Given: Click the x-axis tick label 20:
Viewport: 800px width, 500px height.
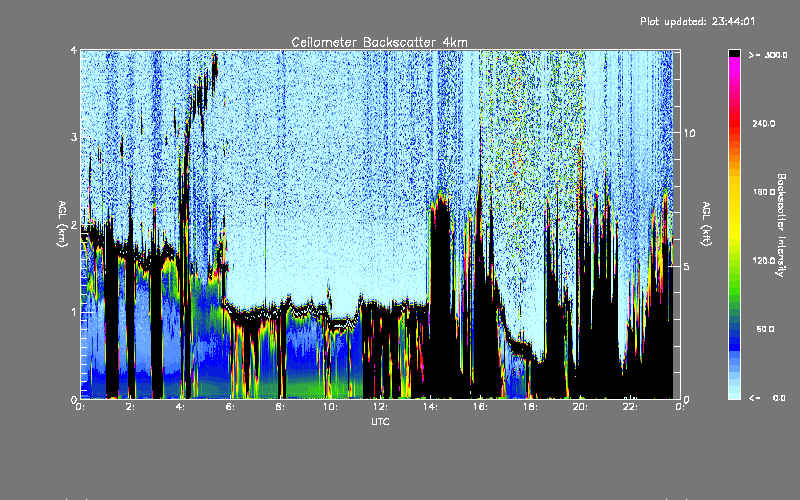Looking at the screenshot, I should 580,407.
